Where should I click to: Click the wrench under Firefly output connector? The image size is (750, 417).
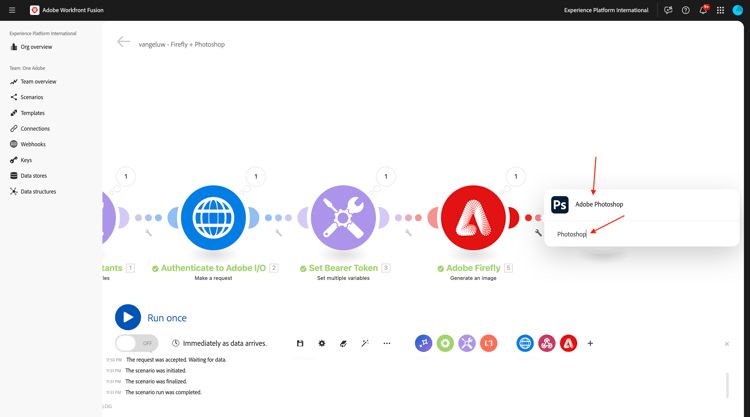click(538, 233)
